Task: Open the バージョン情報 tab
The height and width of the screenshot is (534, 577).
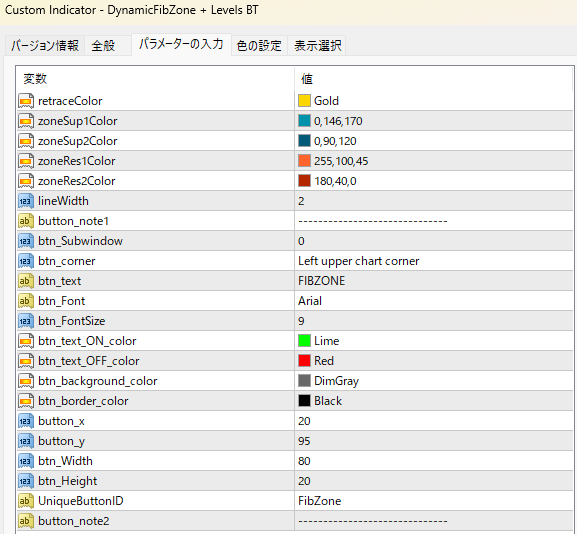Action: [45, 46]
